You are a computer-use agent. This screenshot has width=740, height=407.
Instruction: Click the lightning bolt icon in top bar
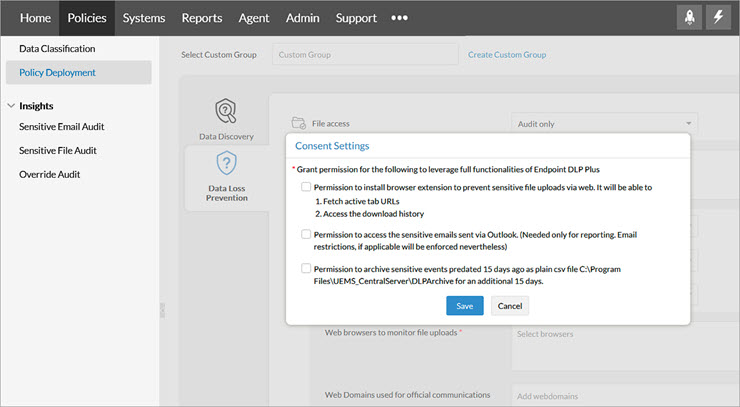click(718, 18)
